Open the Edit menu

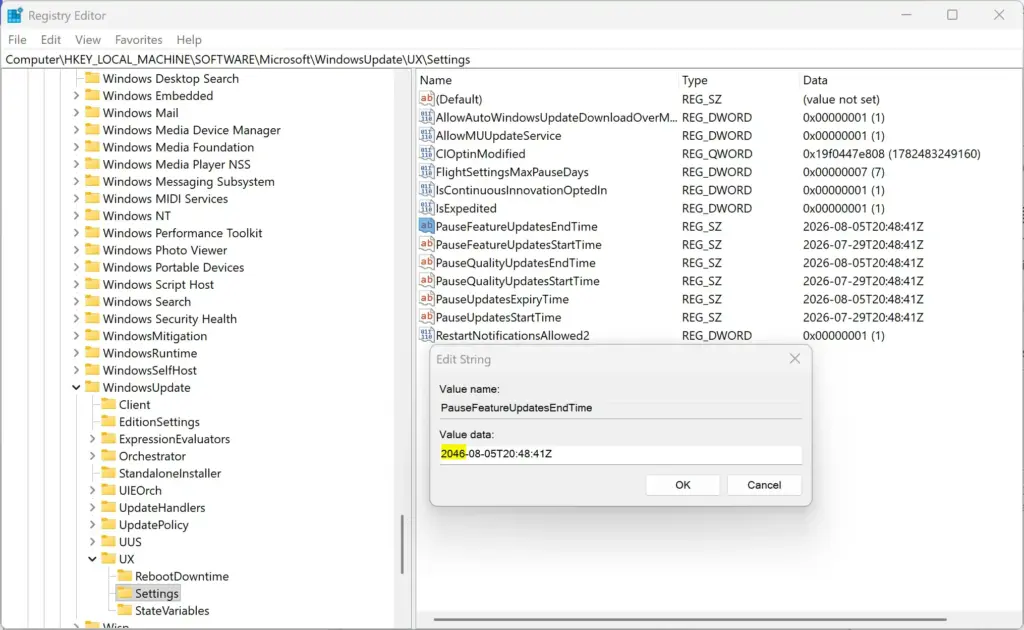coord(50,40)
